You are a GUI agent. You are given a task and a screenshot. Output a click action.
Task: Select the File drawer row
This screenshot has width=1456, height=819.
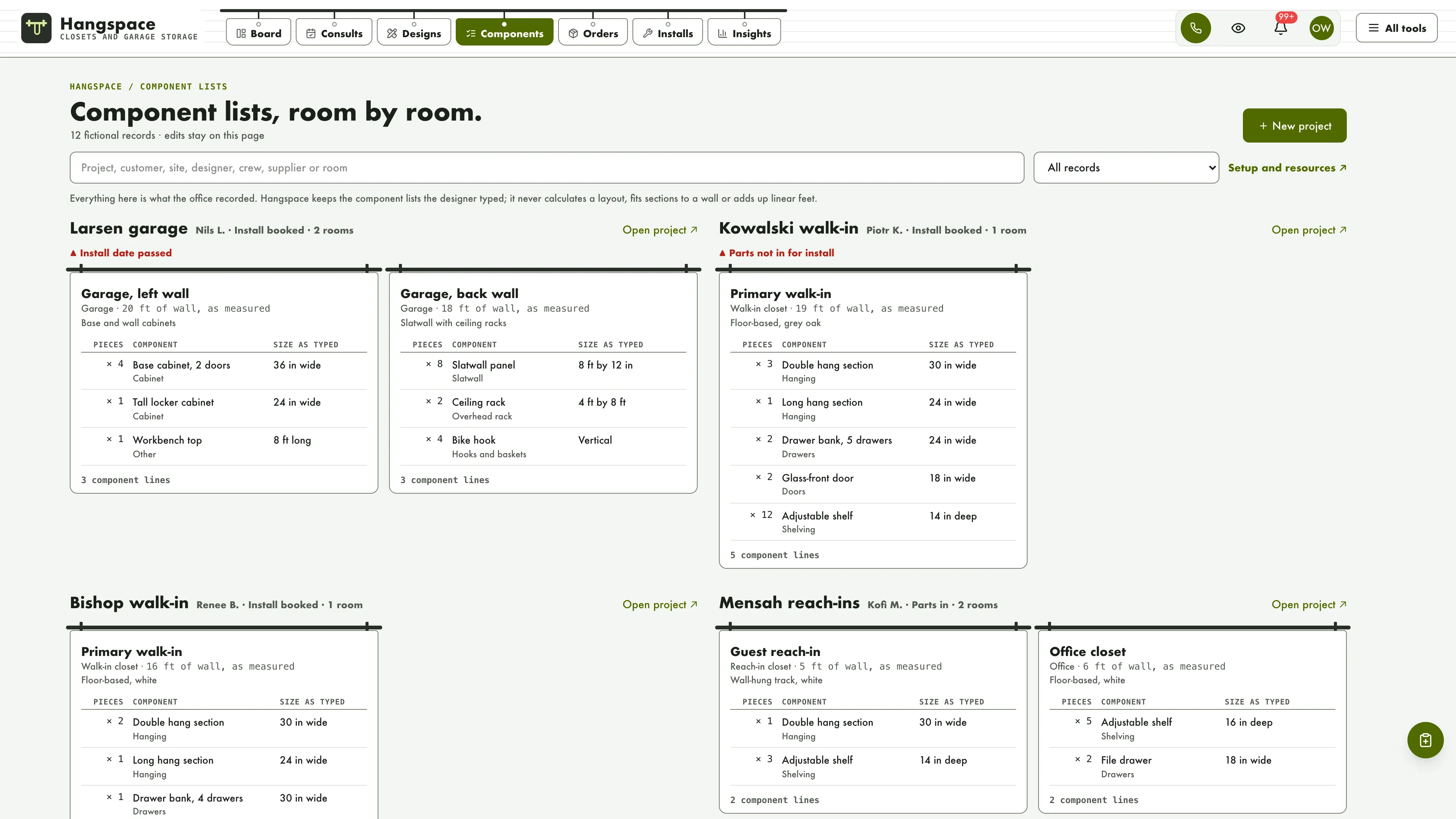tap(1192, 766)
